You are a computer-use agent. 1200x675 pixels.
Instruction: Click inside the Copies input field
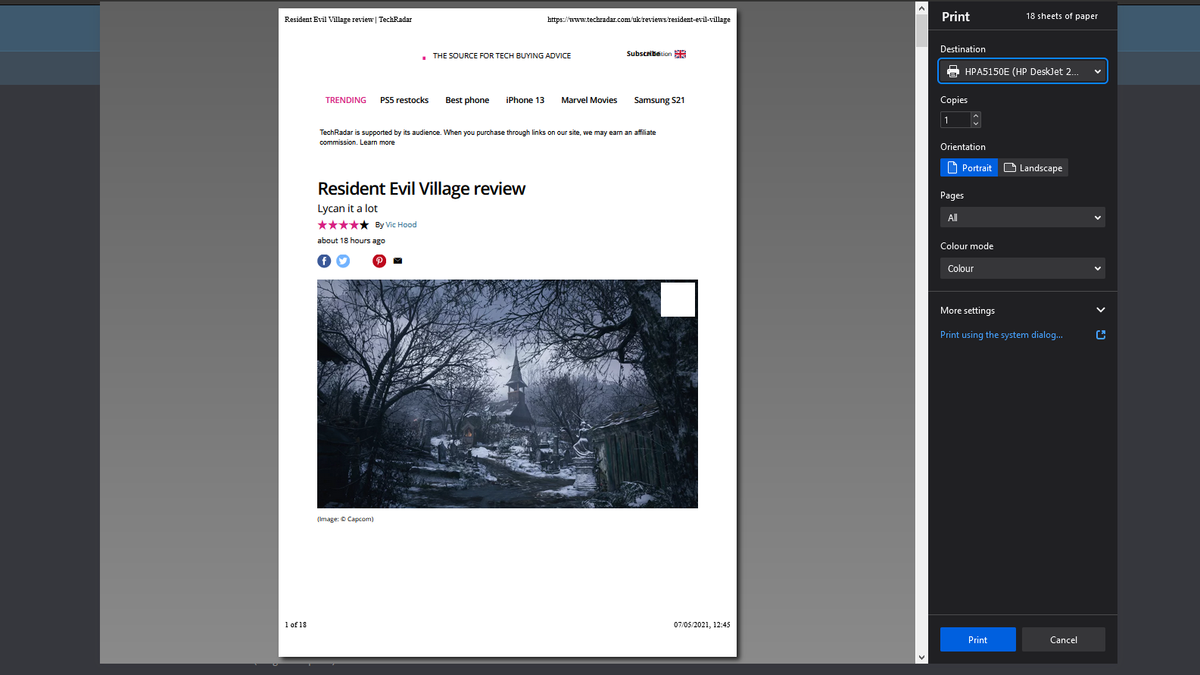(953, 119)
